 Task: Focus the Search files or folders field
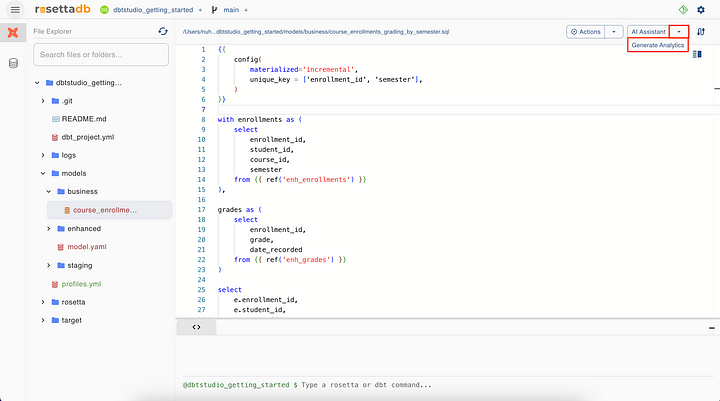pos(101,55)
